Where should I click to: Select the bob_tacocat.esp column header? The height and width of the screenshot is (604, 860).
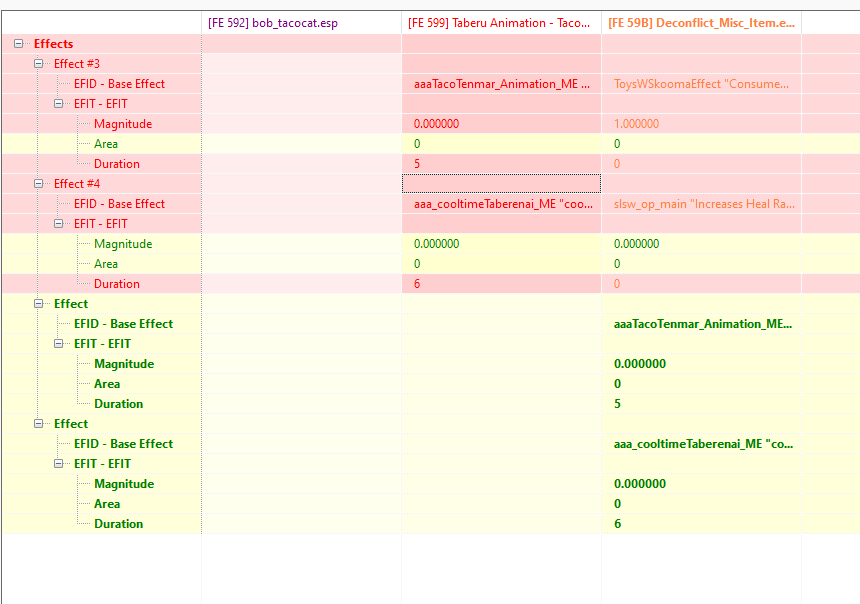[x=301, y=23]
